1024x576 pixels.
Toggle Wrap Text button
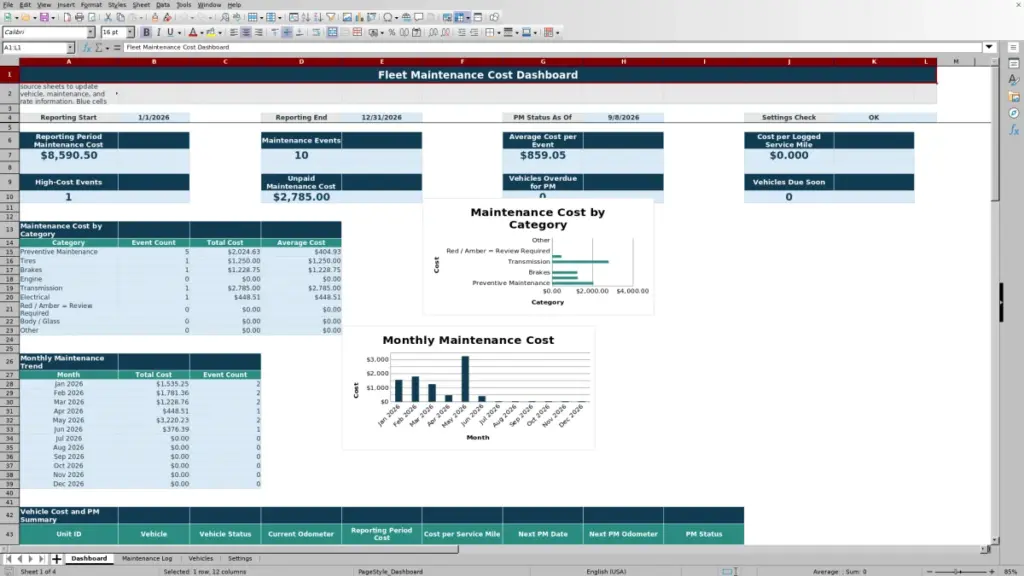coord(316,32)
